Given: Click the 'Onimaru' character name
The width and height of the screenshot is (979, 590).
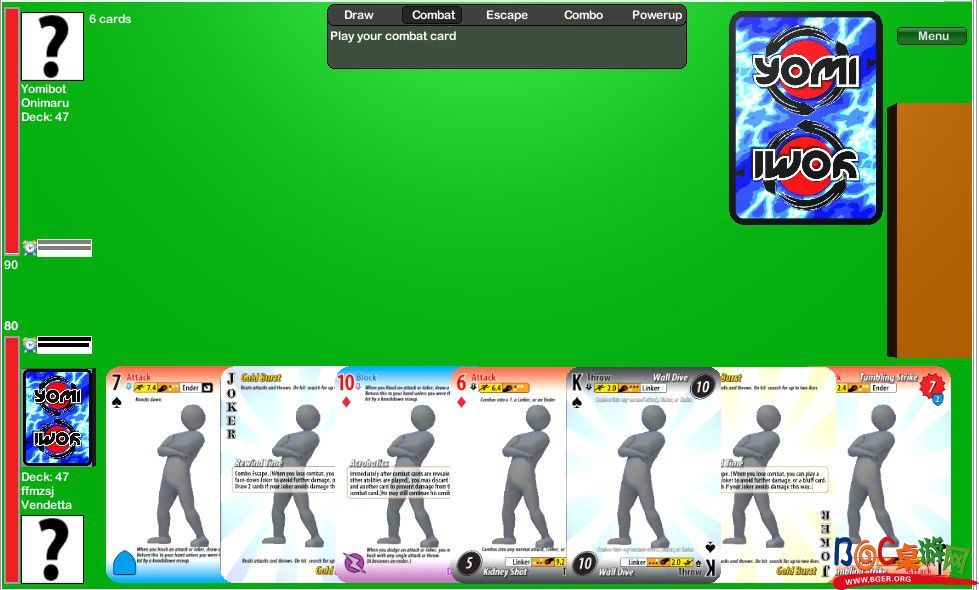Looking at the screenshot, I should [45, 103].
